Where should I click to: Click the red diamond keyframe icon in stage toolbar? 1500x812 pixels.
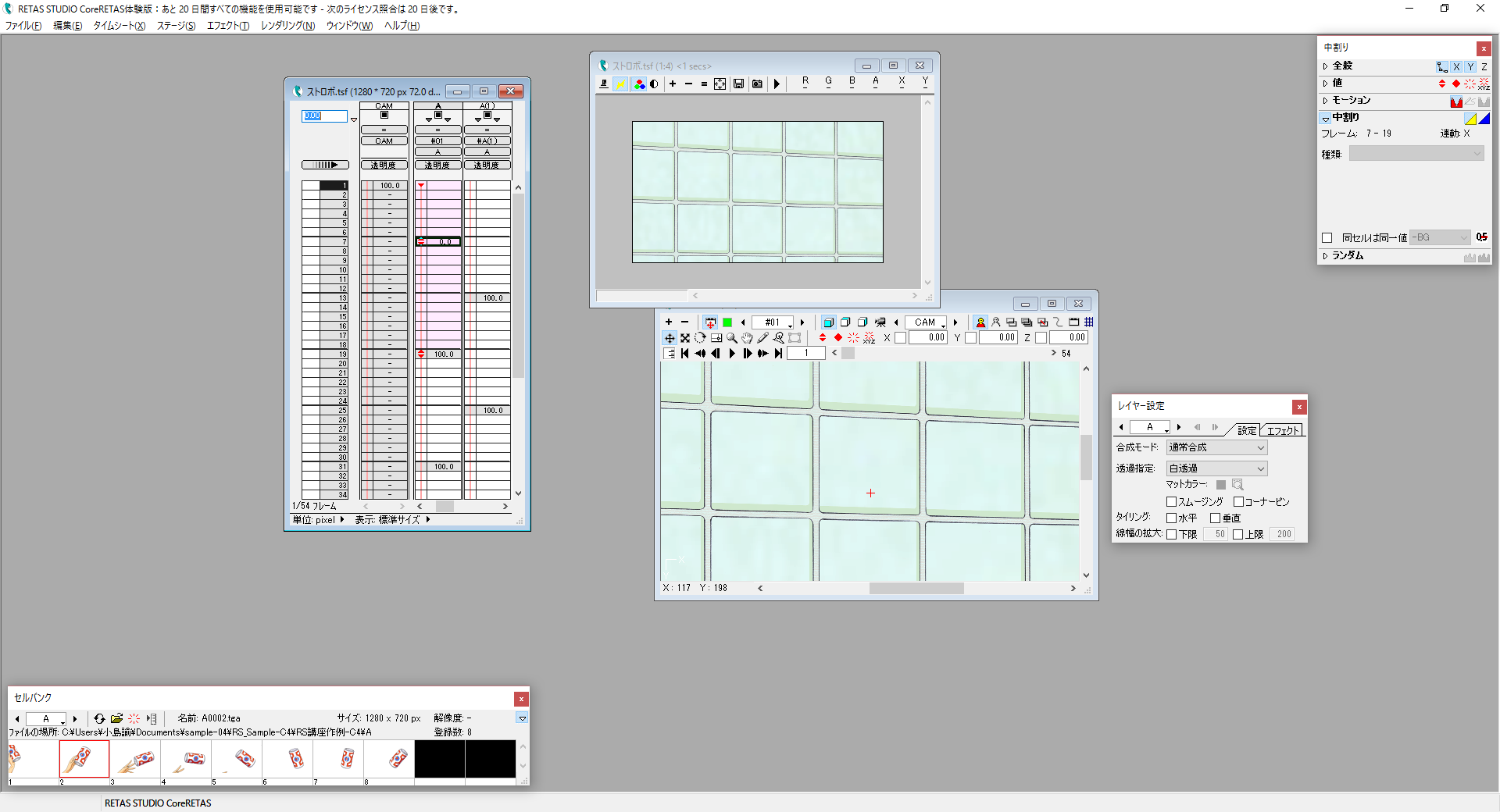[838, 338]
